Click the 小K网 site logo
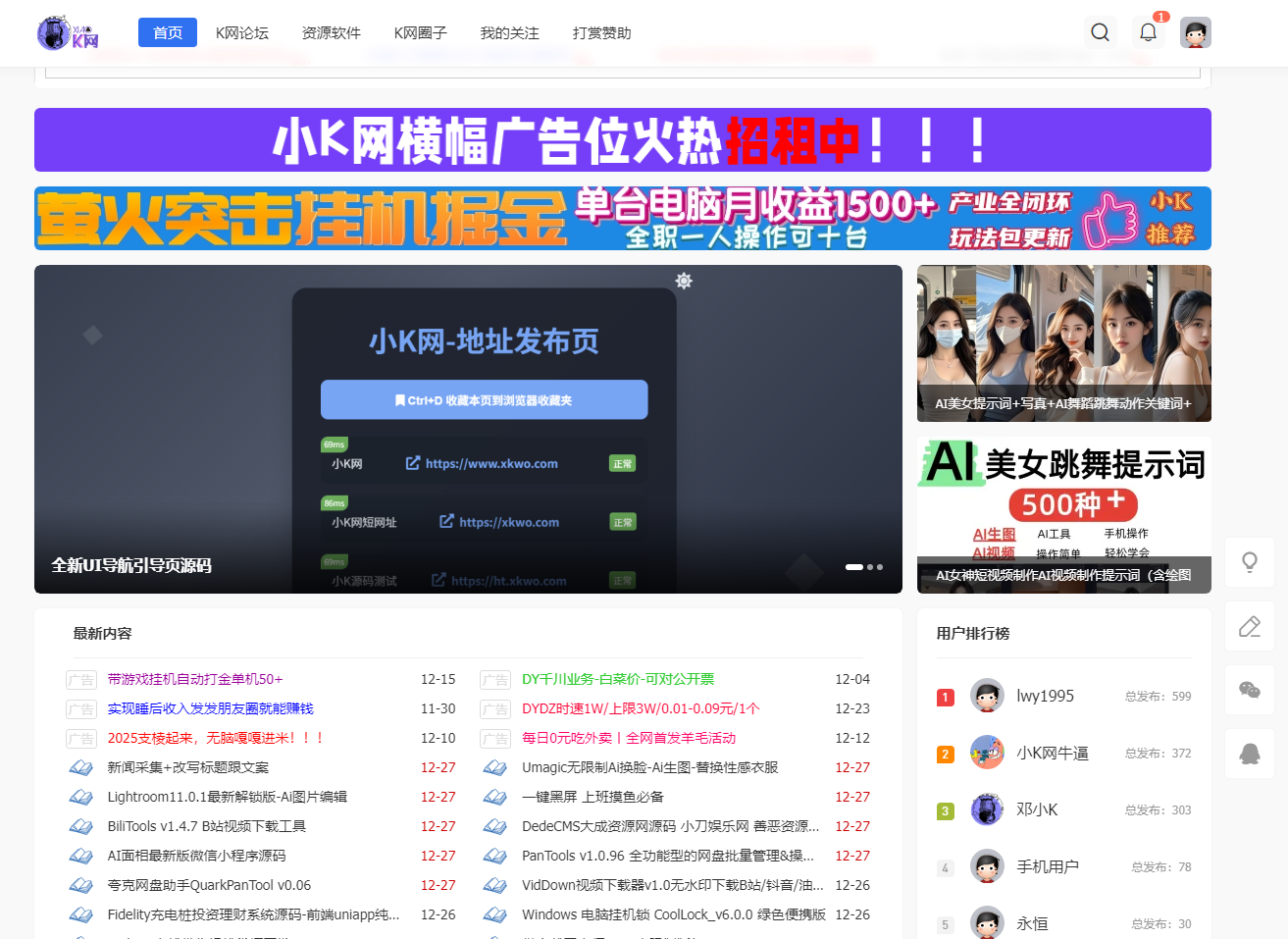This screenshot has height=939, width=1288. 66,32
